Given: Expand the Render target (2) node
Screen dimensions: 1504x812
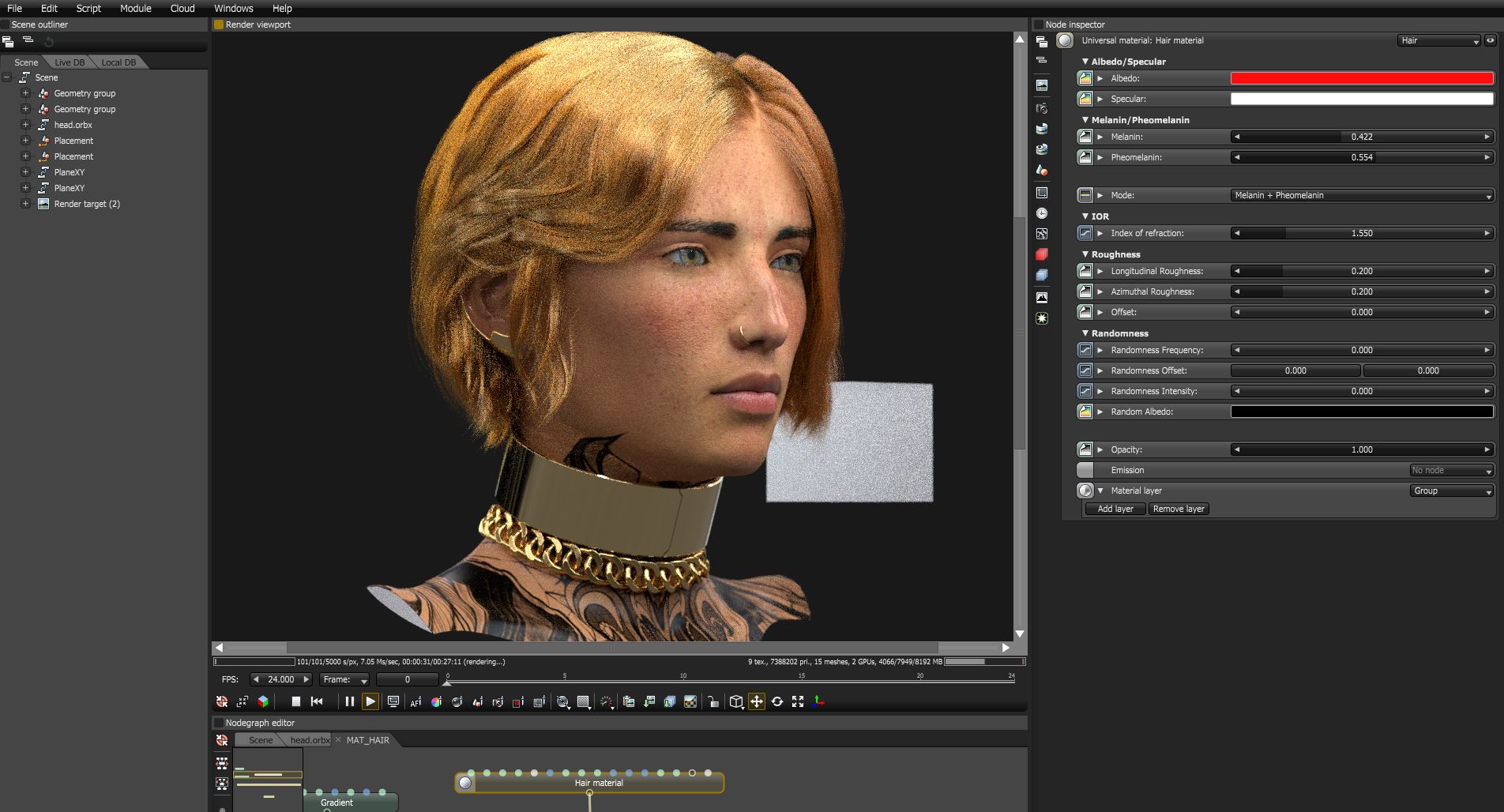Looking at the screenshot, I should pyautogui.click(x=25, y=204).
